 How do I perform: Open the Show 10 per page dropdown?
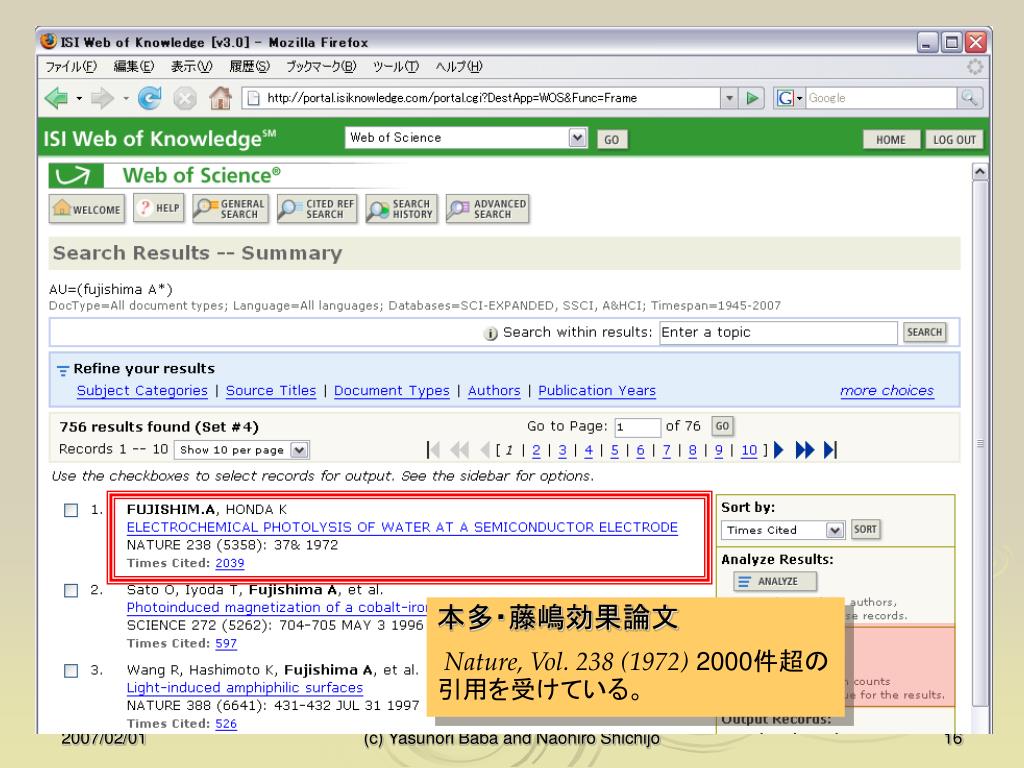298,450
